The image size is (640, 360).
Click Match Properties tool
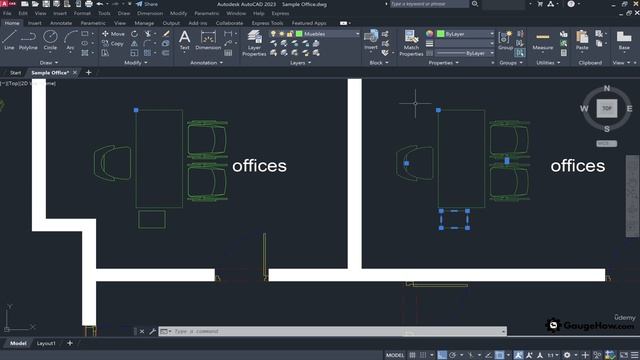tap(411, 43)
